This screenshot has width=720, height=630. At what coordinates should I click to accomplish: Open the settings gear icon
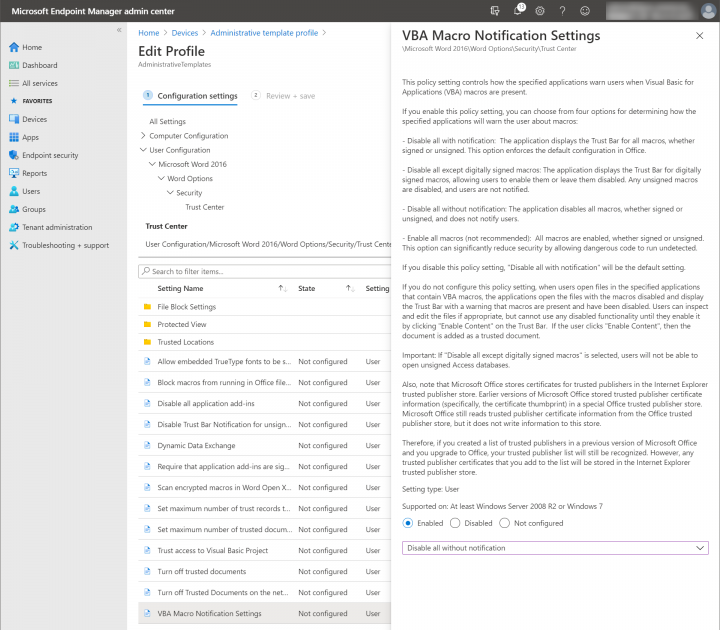(x=540, y=11)
